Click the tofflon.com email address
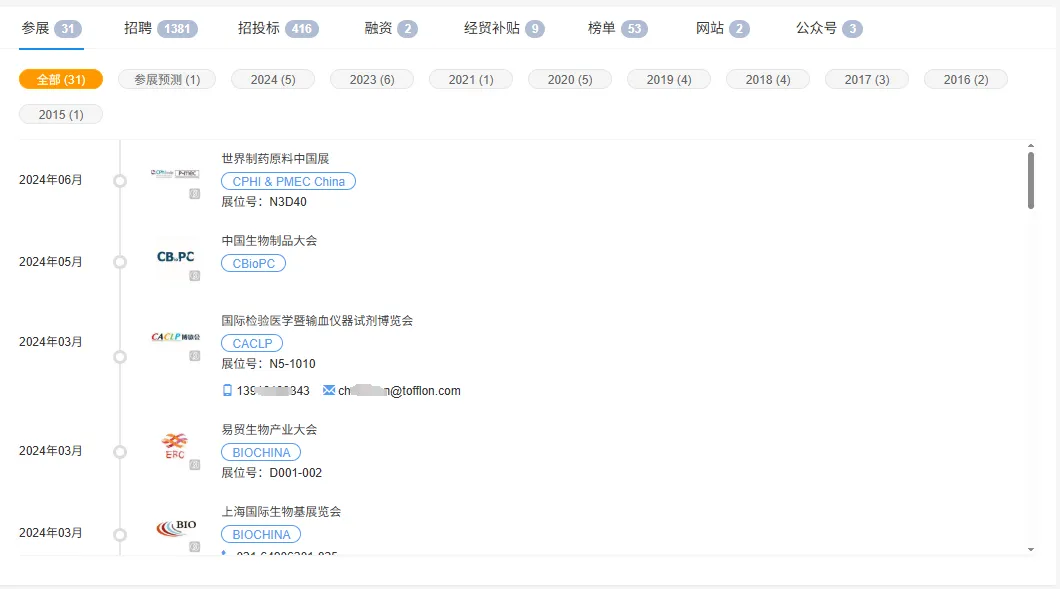Image resolution: width=1060 pixels, height=589 pixels. pos(400,391)
